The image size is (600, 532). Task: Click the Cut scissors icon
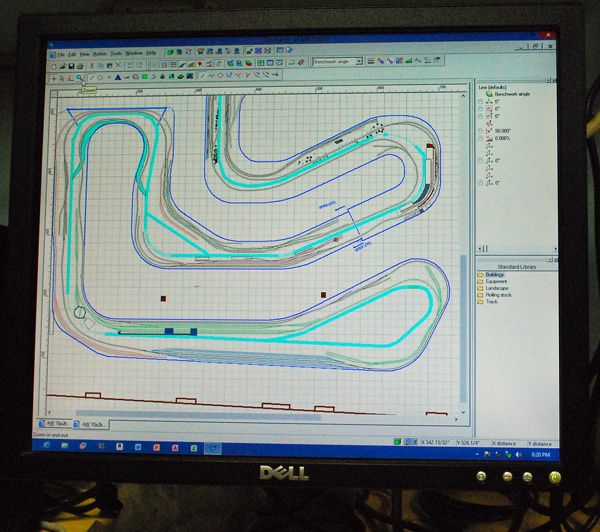click(x=92, y=66)
